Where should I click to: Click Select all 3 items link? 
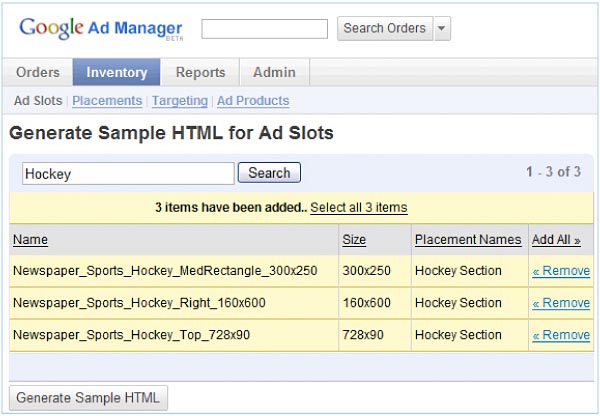[x=359, y=207]
